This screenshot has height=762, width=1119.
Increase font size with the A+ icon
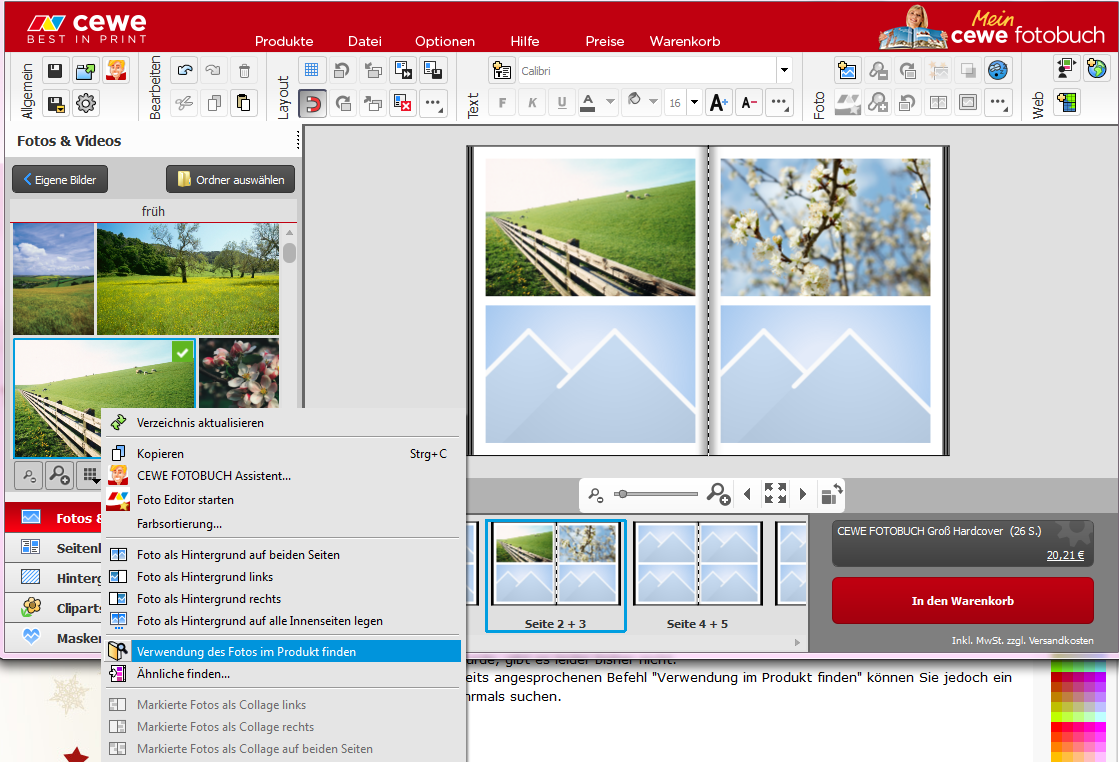tap(718, 102)
